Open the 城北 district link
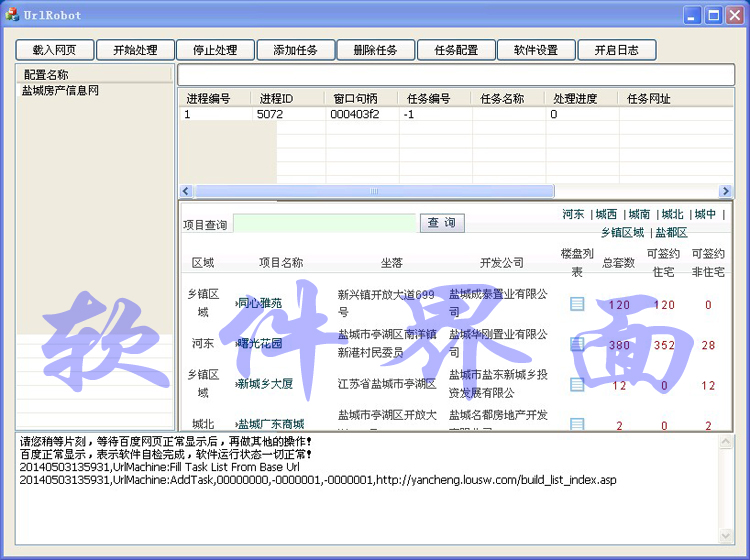Screen dimensions: 750x560 click(672, 214)
